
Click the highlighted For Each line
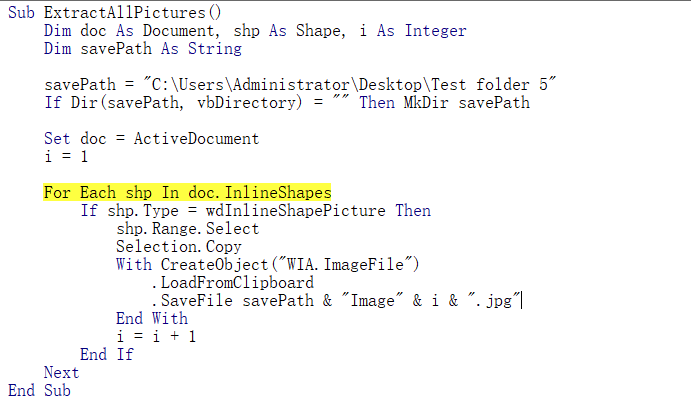point(187,192)
